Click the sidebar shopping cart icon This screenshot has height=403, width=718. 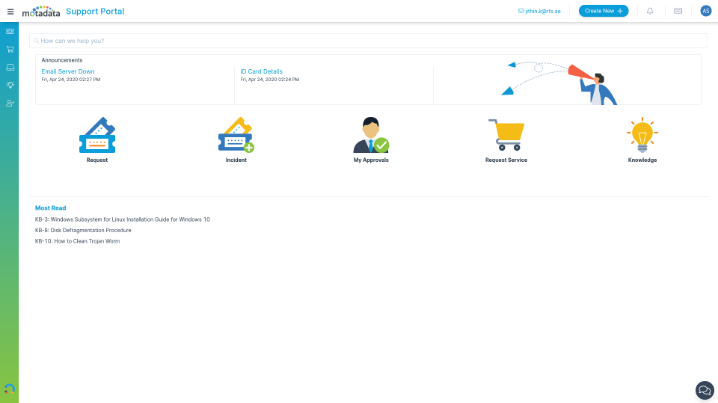tap(10, 49)
